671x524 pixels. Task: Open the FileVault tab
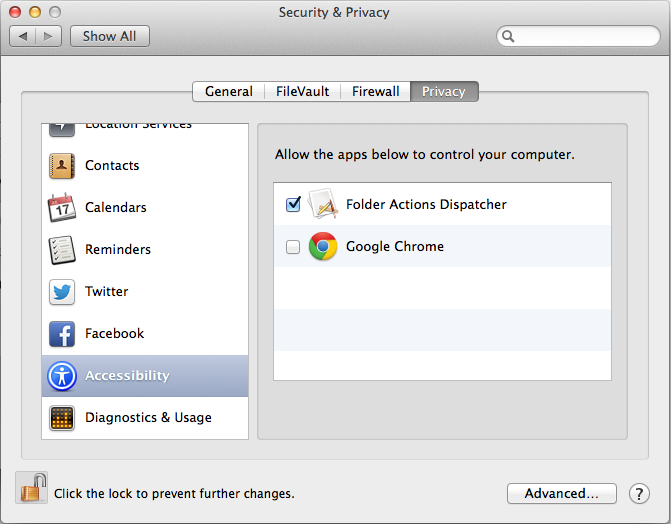click(302, 91)
